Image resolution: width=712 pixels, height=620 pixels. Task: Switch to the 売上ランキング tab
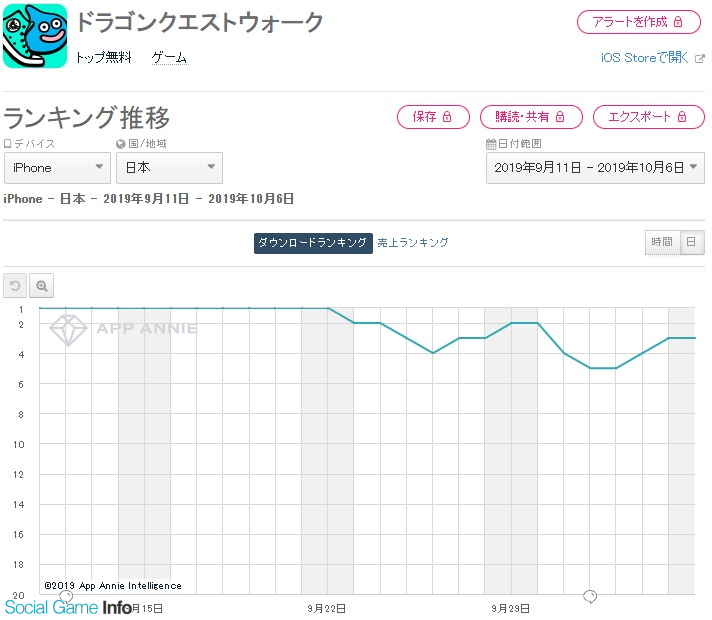[413, 243]
